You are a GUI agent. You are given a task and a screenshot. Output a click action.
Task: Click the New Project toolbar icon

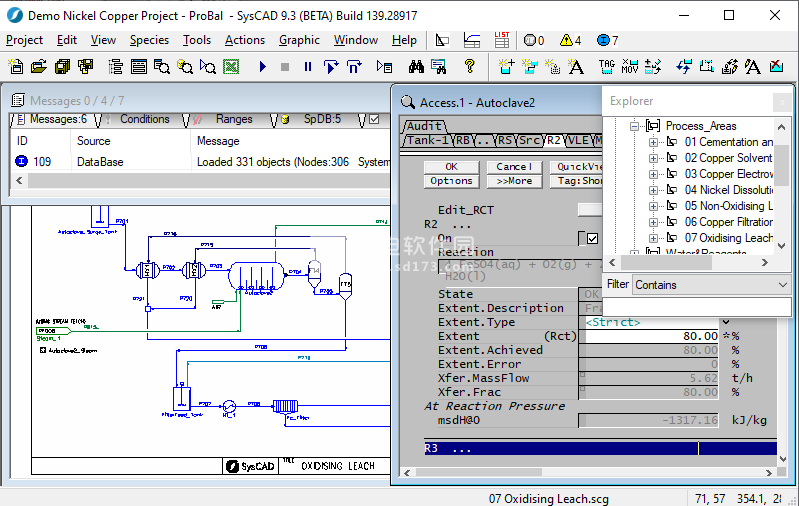pos(16,66)
